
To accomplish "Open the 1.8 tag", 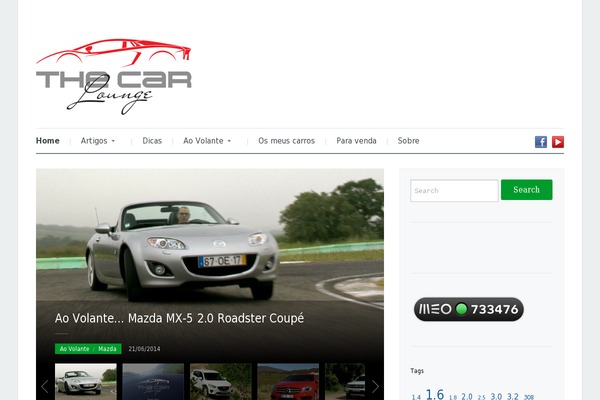I will coord(453,397).
